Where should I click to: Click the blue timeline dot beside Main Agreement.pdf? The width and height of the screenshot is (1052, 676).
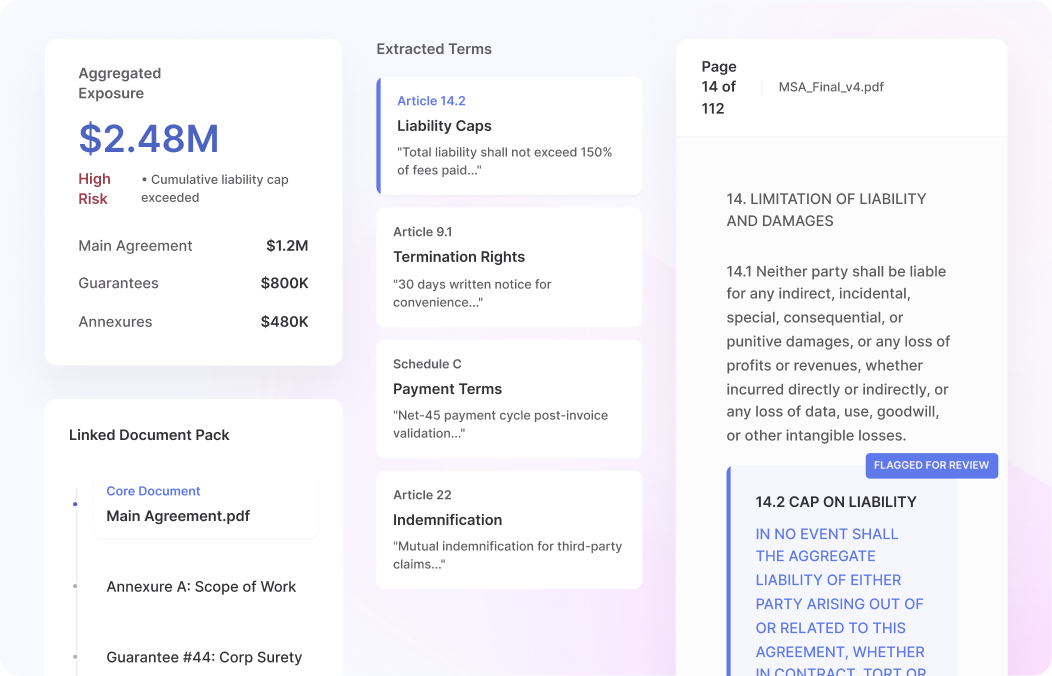click(75, 504)
